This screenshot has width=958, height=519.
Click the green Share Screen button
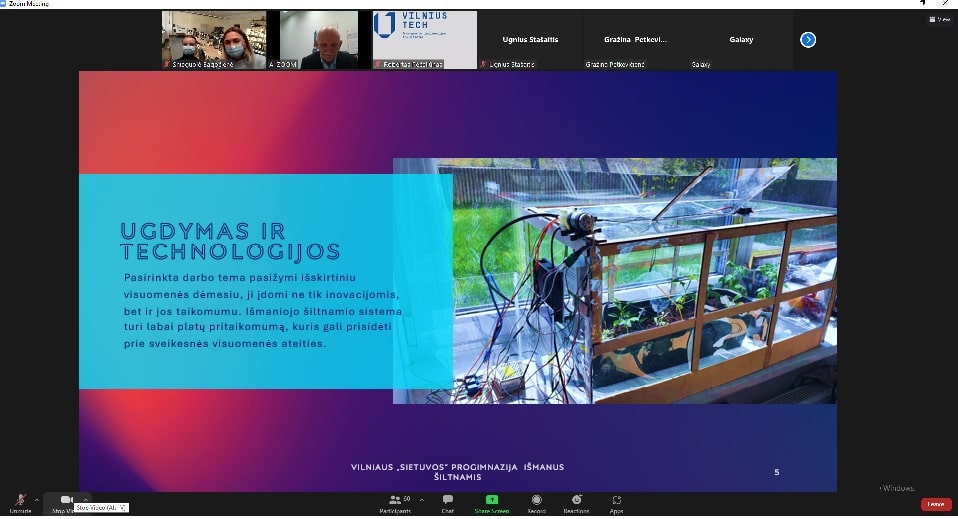point(492,503)
